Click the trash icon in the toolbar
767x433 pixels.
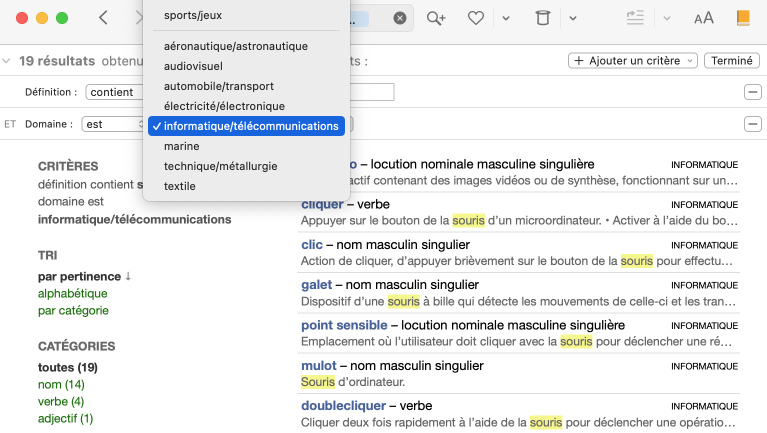click(x=542, y=18)
